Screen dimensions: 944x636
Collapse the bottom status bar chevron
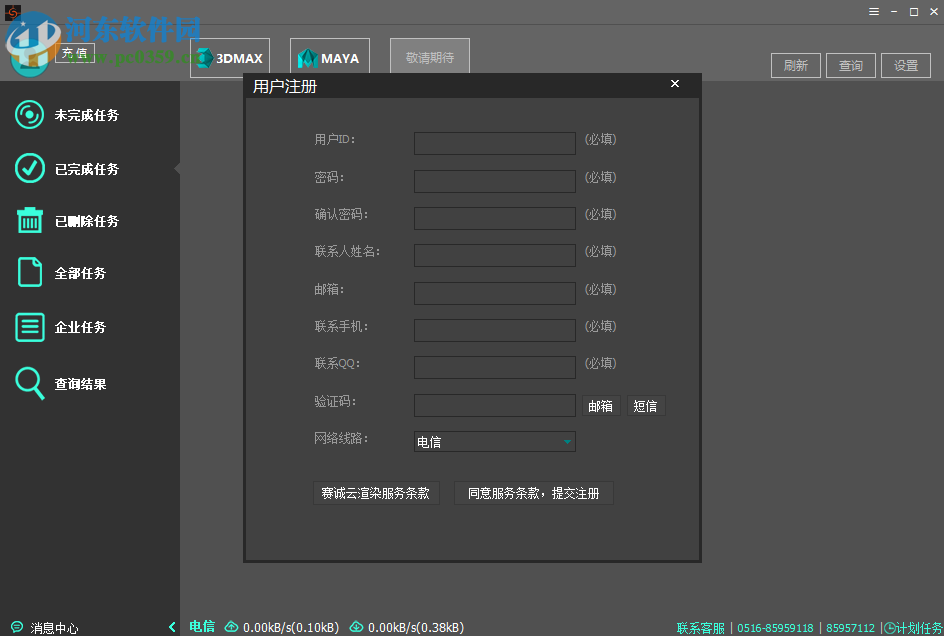pos(170,628)
